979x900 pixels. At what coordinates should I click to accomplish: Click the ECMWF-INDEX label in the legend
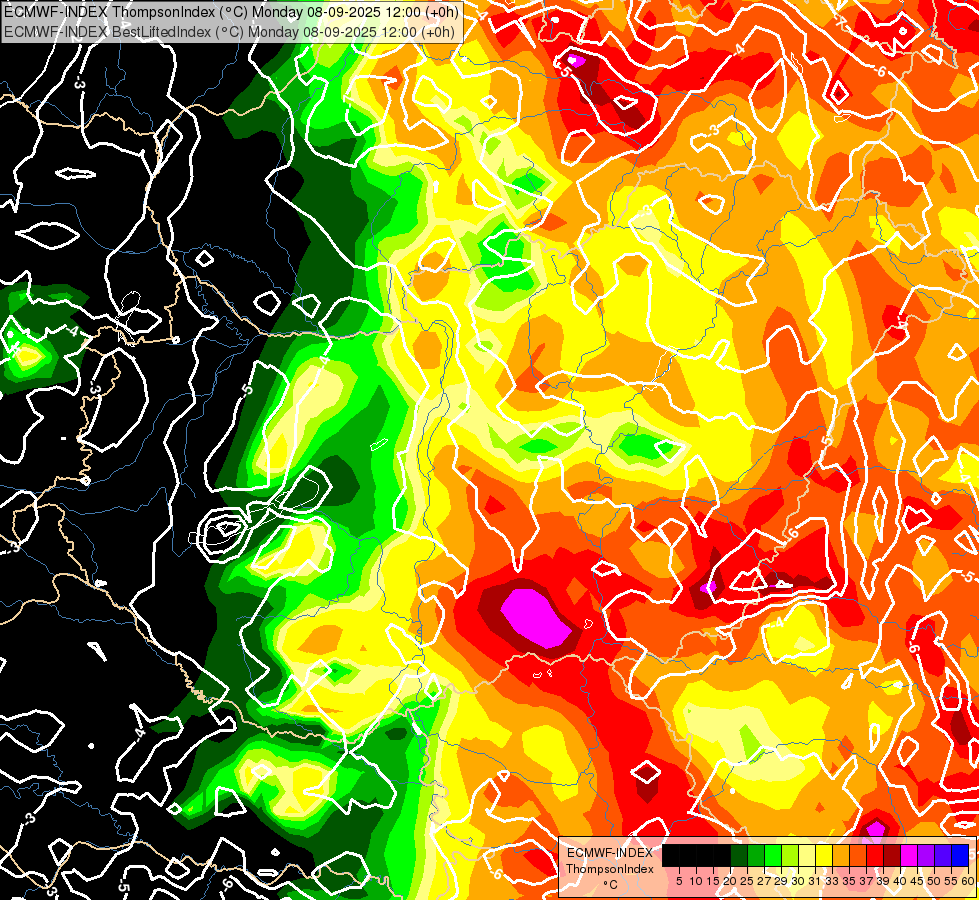click(x=610, y=853)
